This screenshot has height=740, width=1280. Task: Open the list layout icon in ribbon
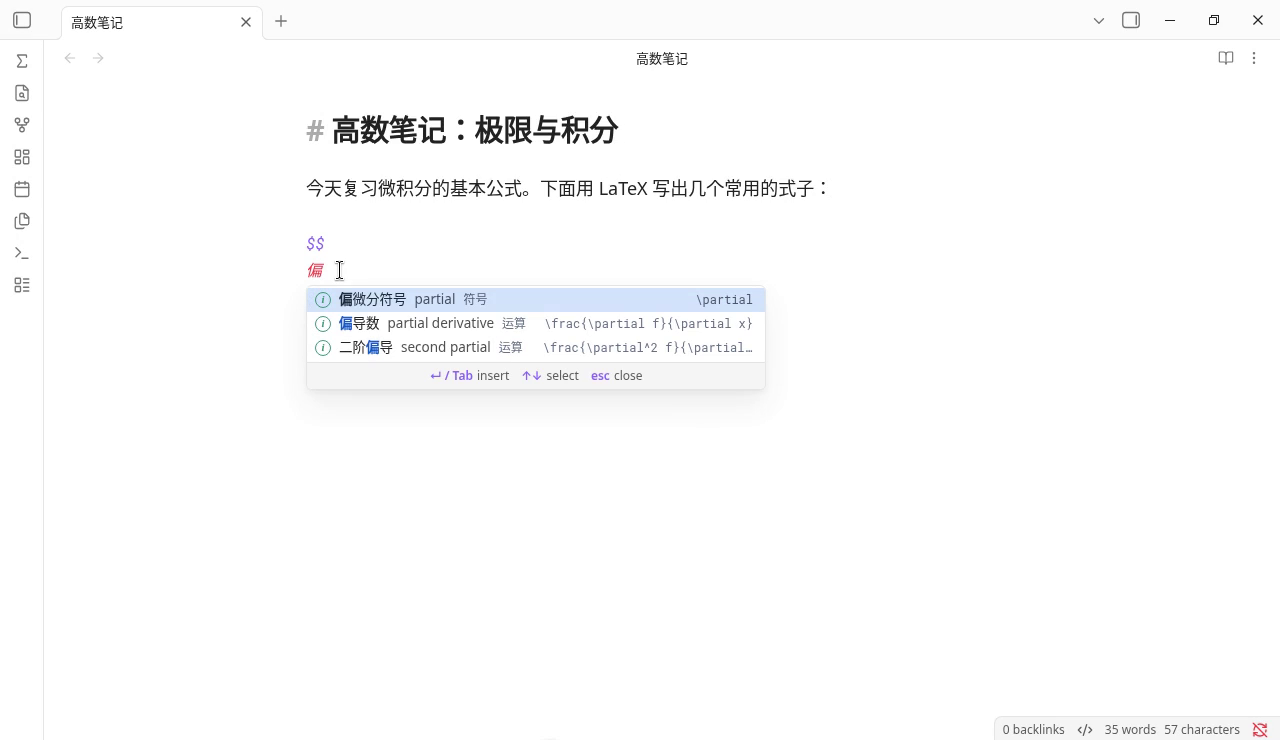pos(22,285)
